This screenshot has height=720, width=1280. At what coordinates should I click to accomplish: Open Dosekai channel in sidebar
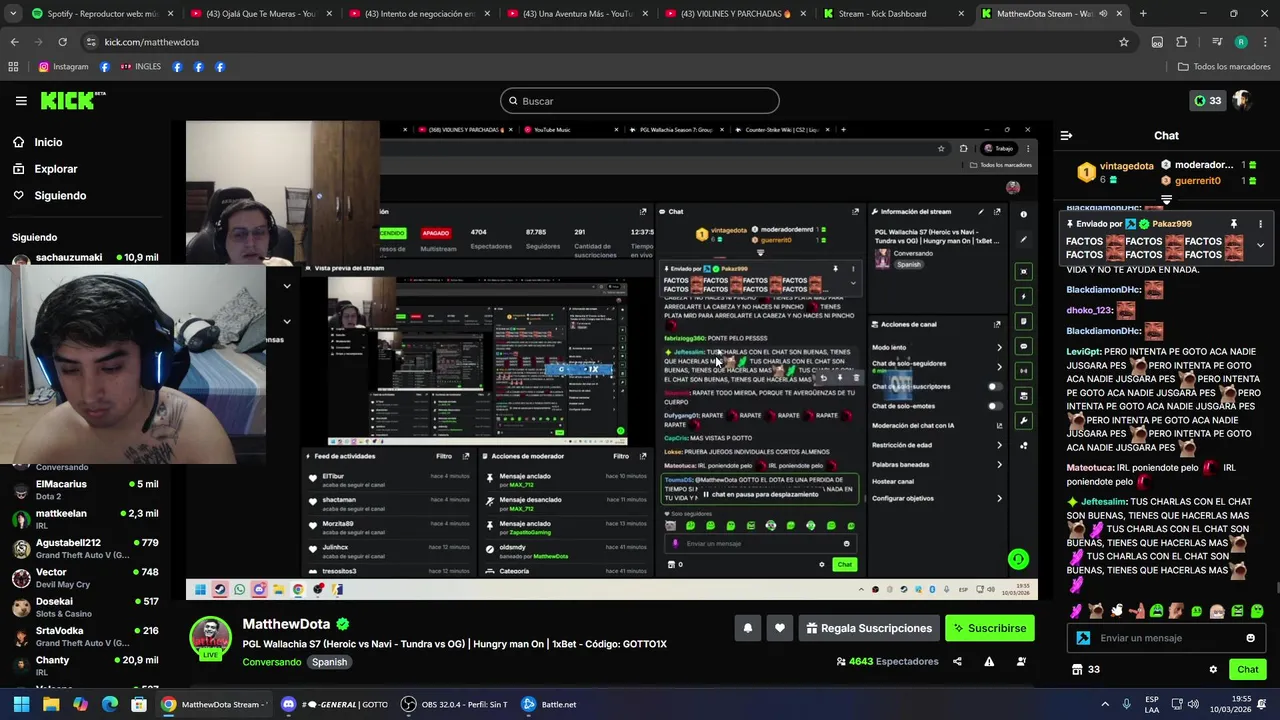coord(85,607)
